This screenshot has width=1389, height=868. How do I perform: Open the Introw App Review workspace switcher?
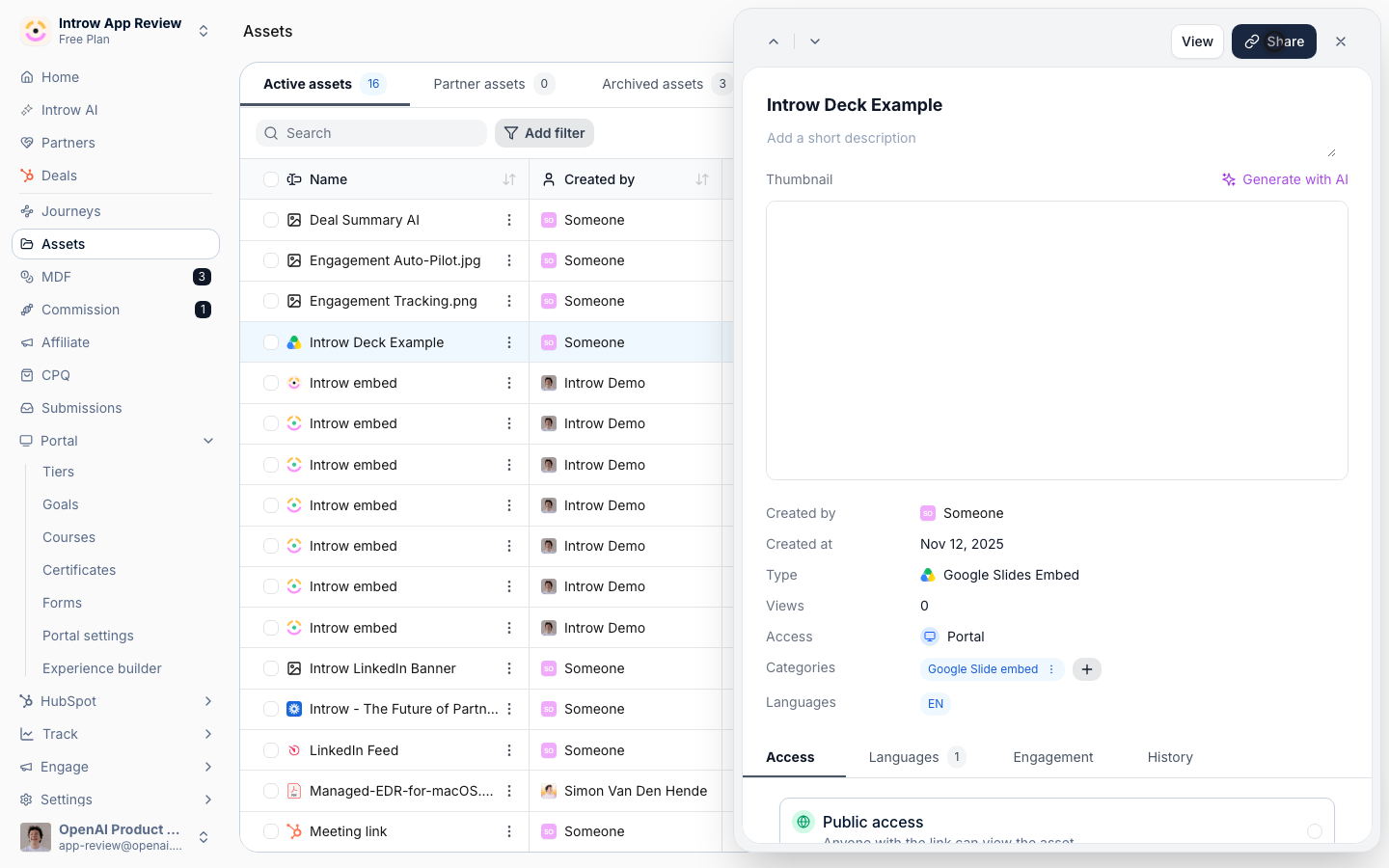click(x=116, y=31)
